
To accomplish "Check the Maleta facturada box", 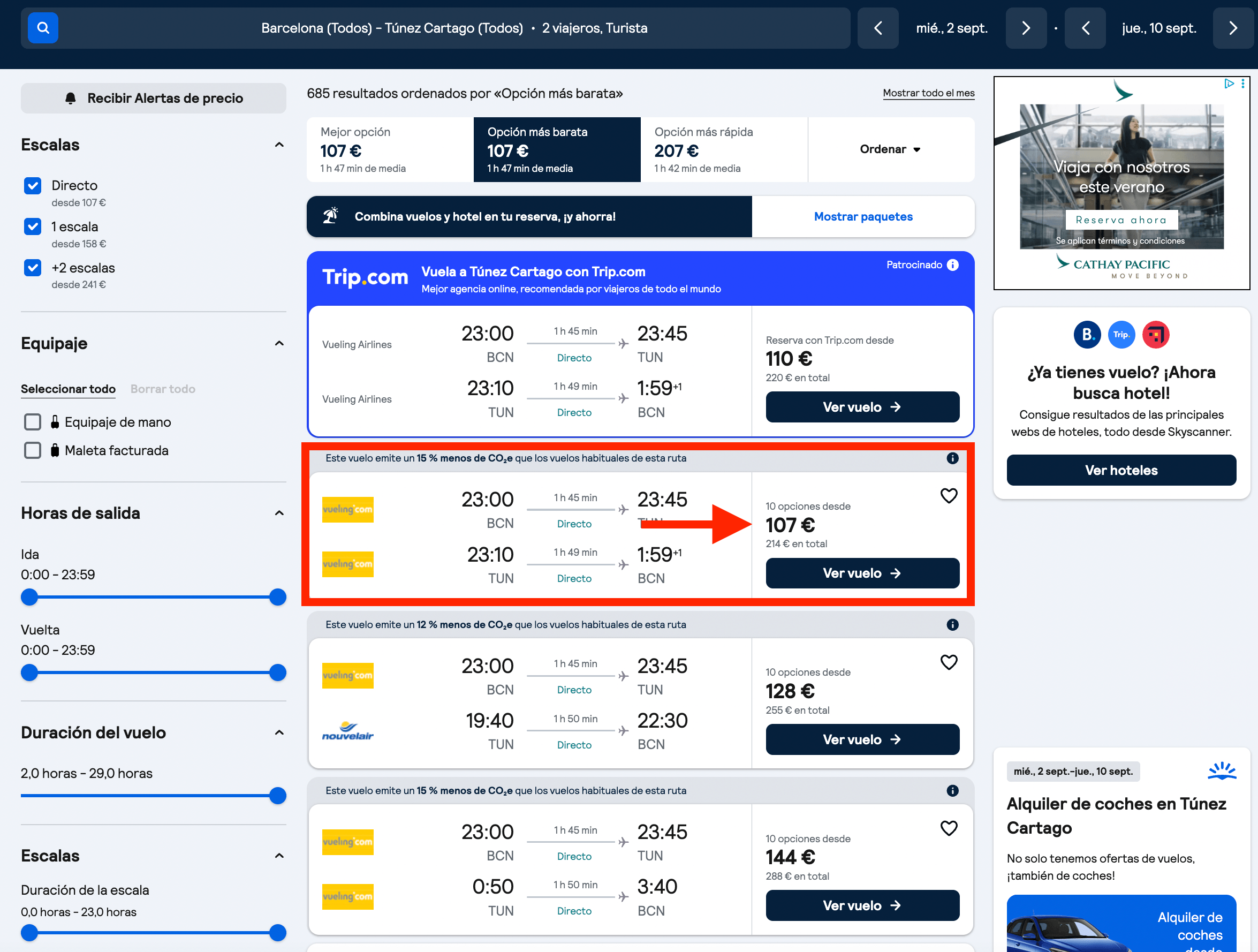I will (33, 450).
